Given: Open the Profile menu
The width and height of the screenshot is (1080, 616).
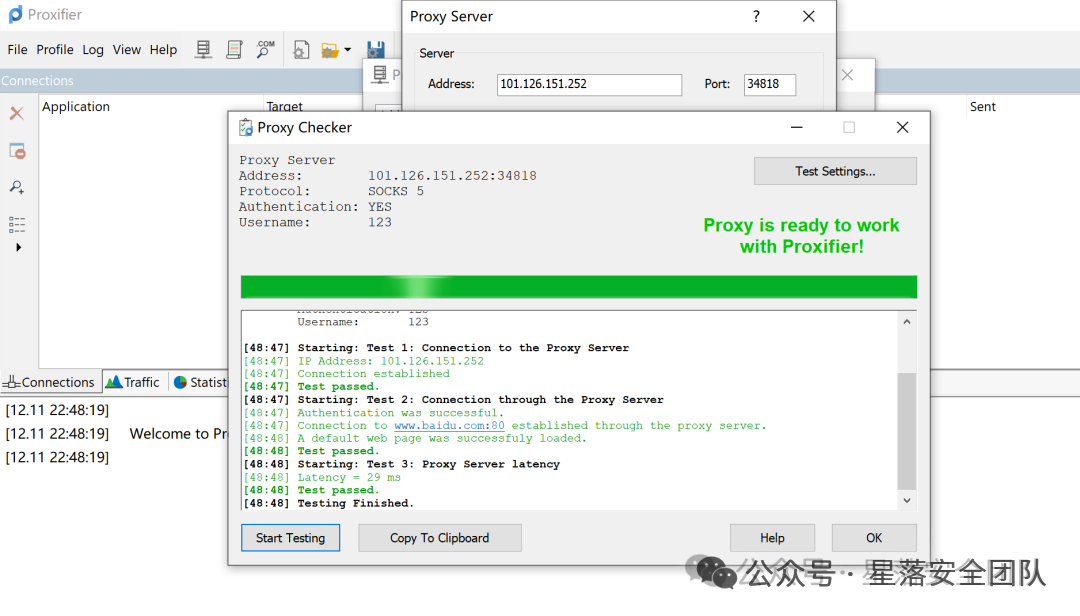Looking at the screenshot, I should (x=55, y=50).
